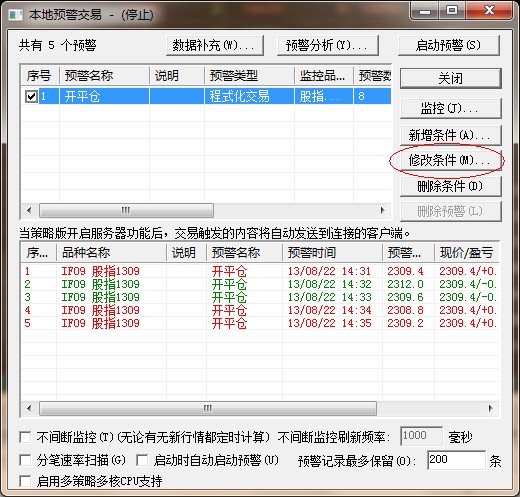
Task: Click 现价/盈亏 column header
Action: pos(467,253)
